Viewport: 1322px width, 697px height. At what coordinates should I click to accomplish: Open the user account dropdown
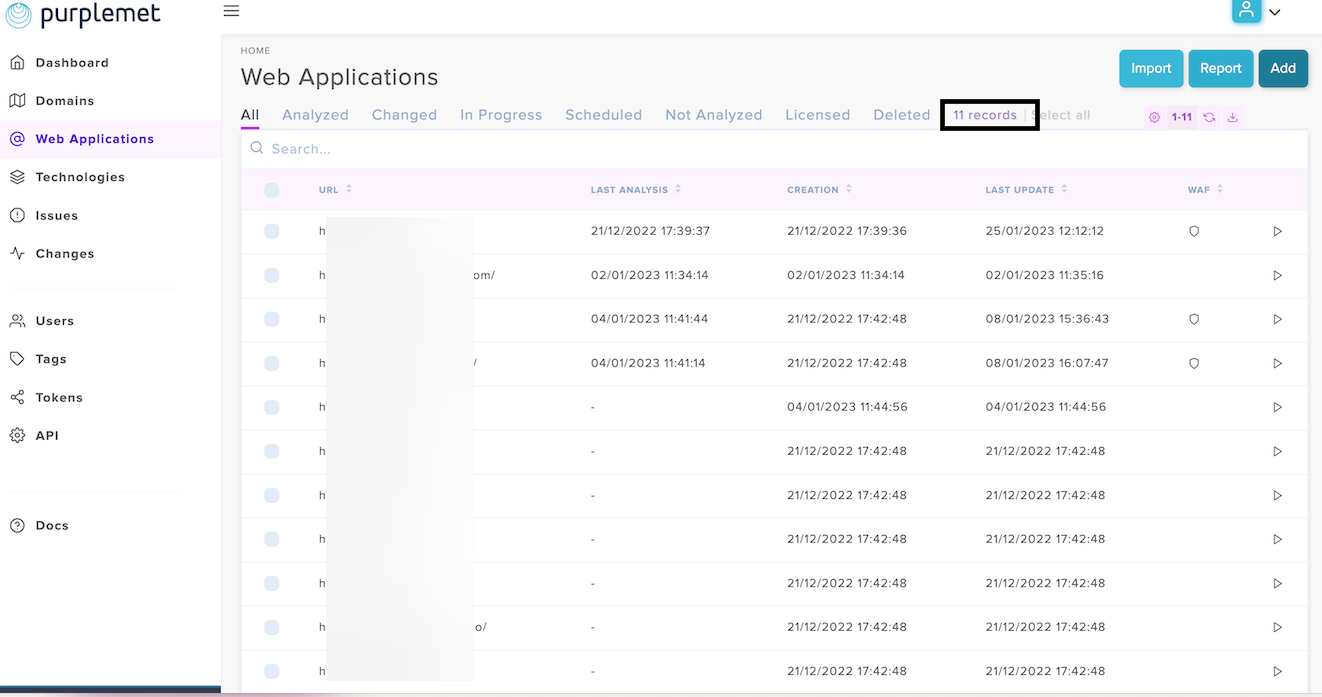[1256, 12]
